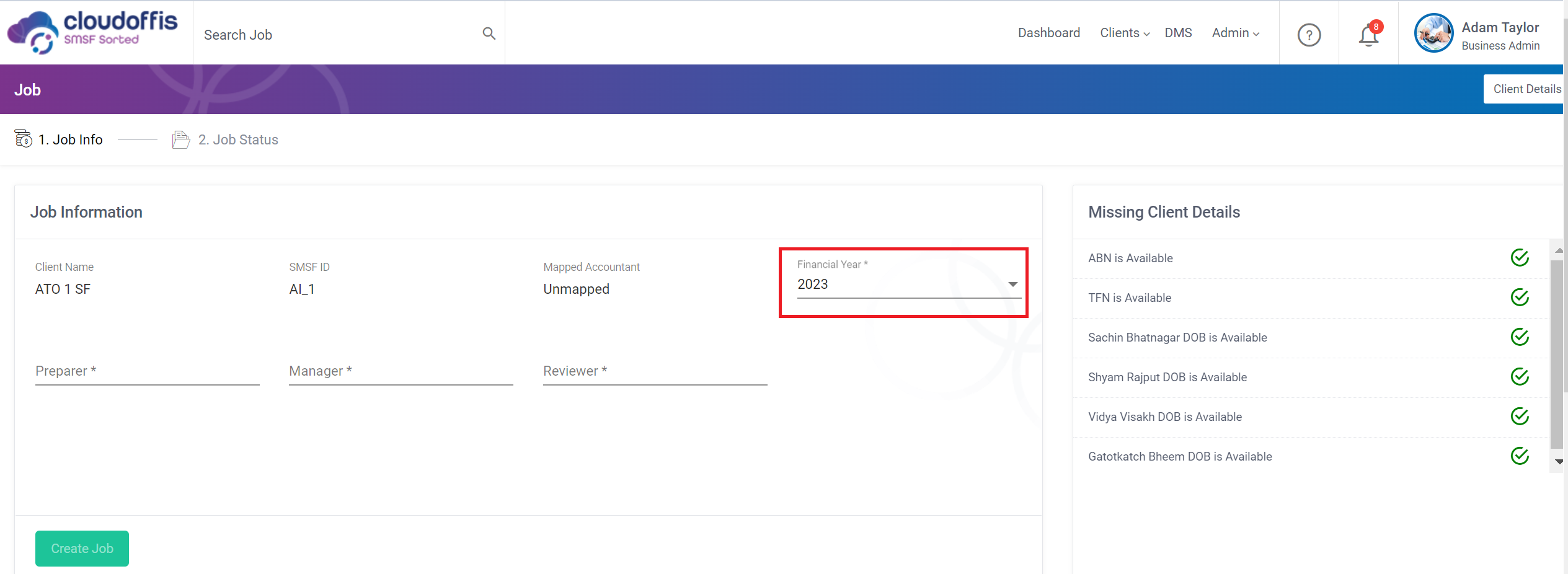
Task: Expand the Admin menu
Action: tap(1235, 33)
